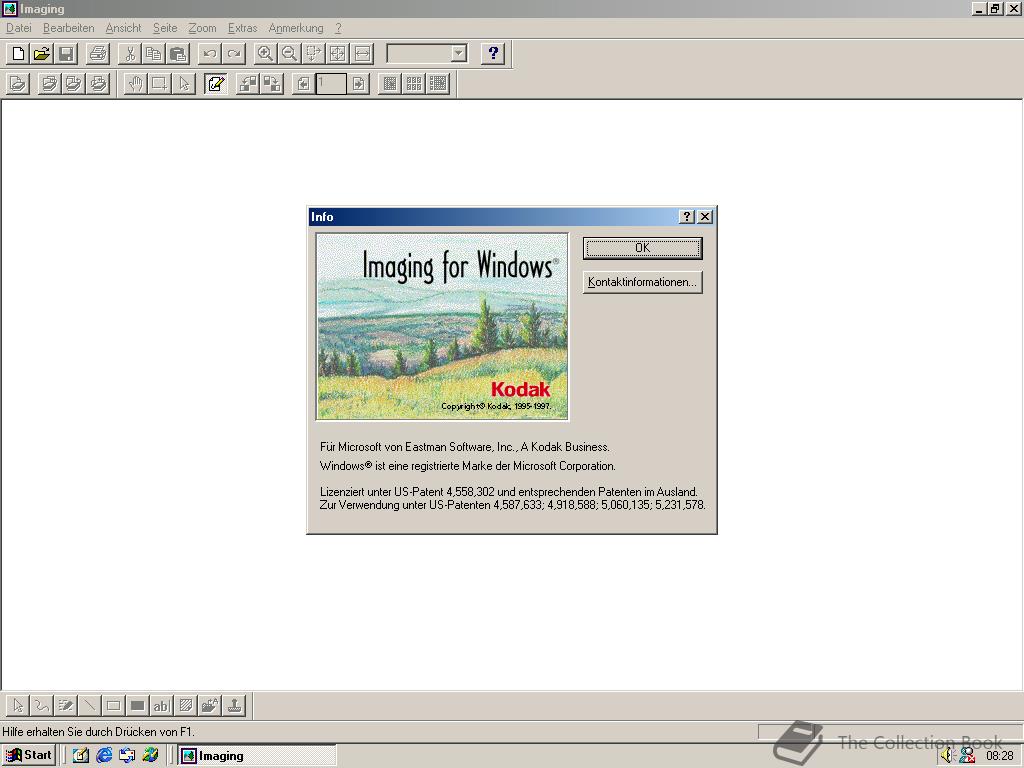Apply Best Fit zoom
Screen dimensions: 1024x768
[x=338, y=54]
